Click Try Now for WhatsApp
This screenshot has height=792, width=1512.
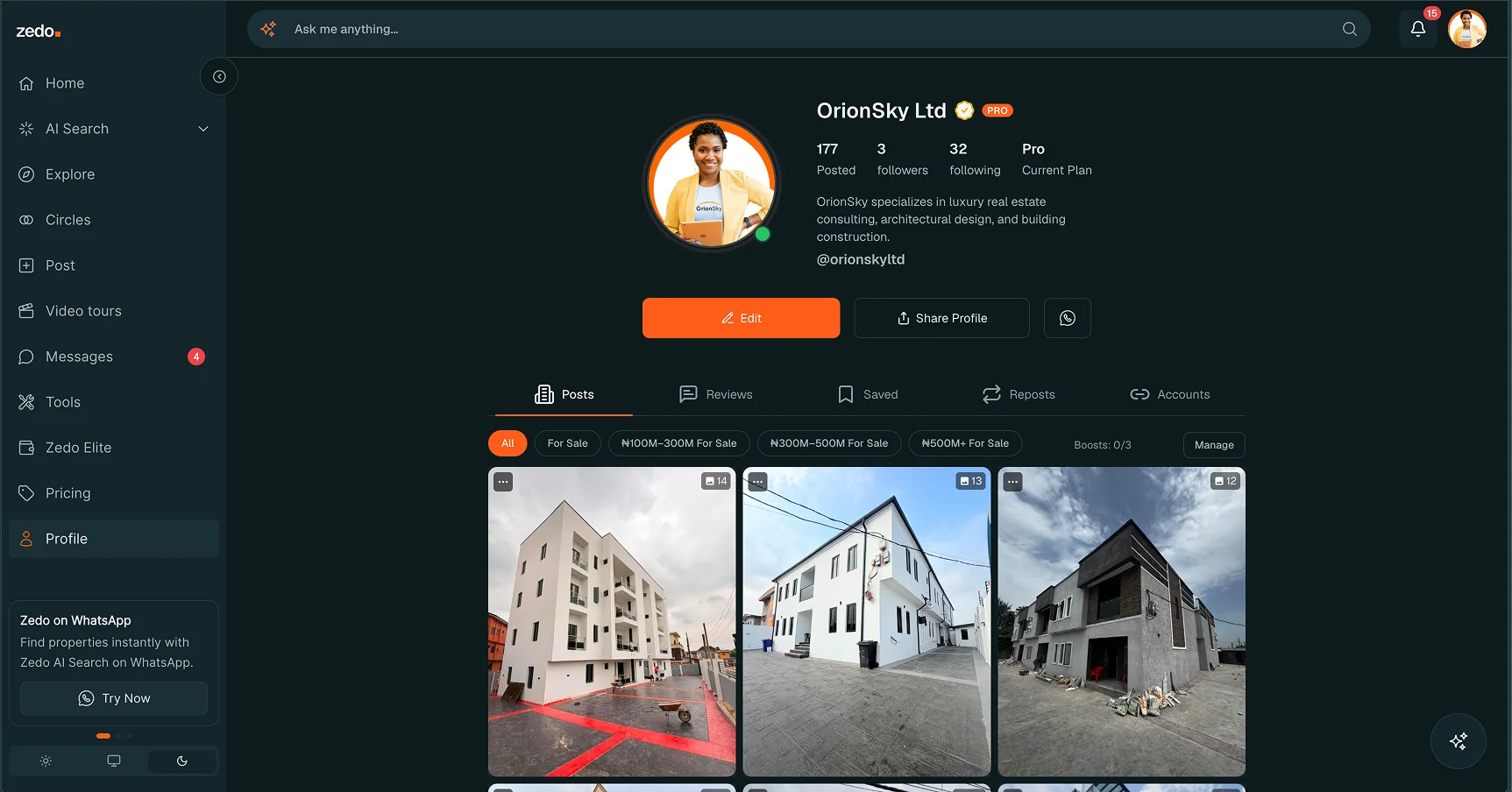click(x=114, y=698)
